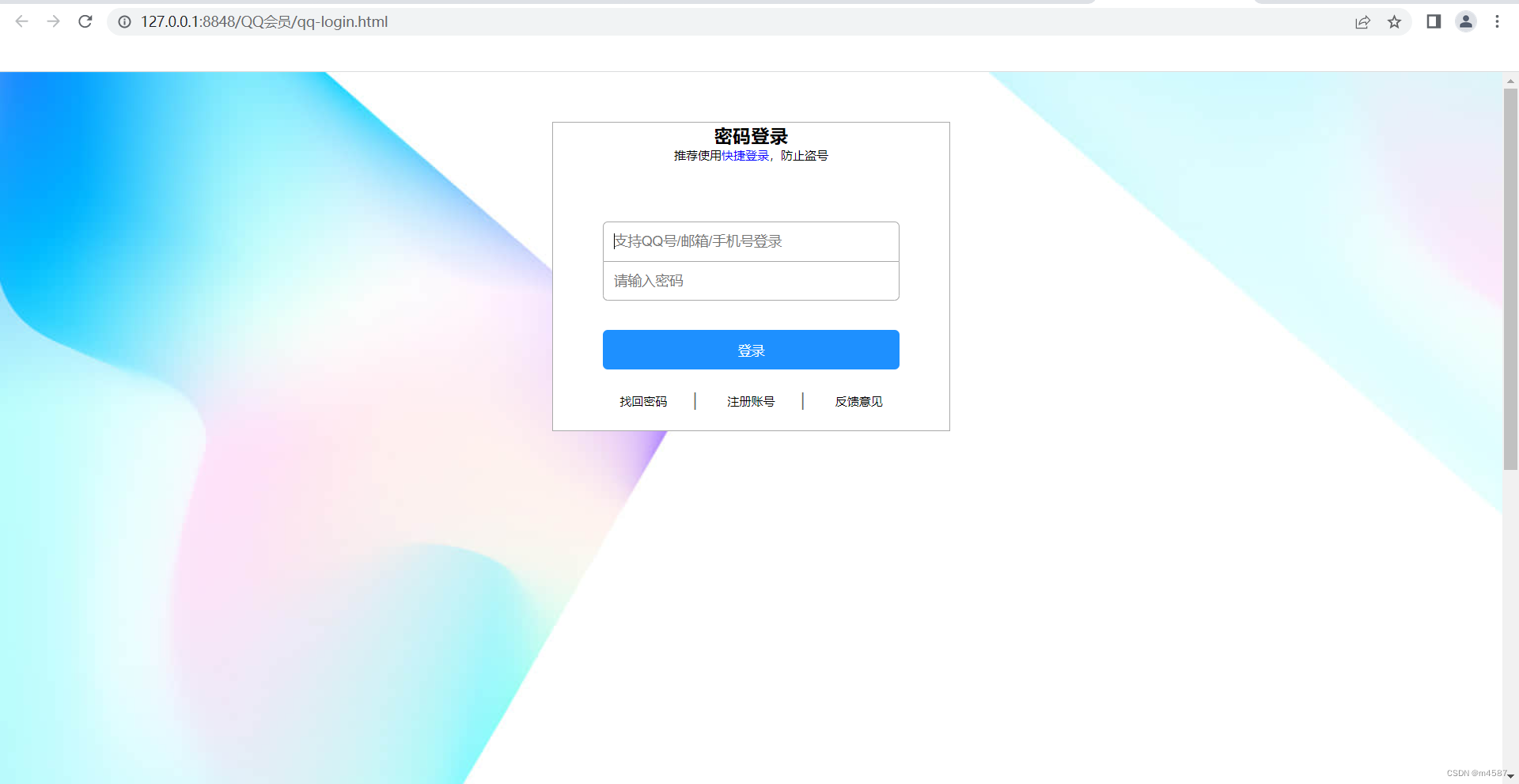
Task: Open the Chrome three-dot menu
Action: coord(1498,21)
